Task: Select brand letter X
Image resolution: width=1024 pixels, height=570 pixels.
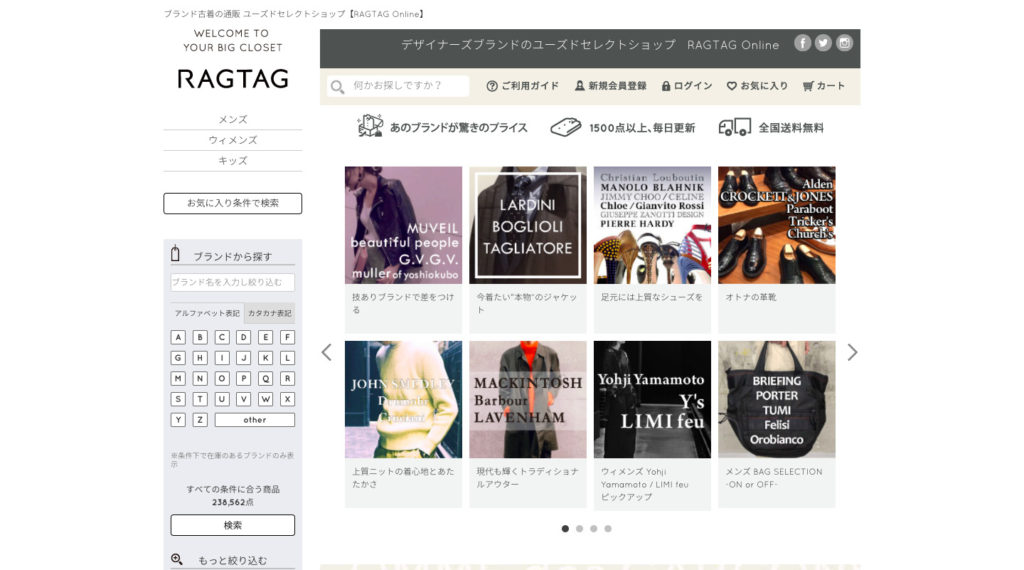Action: pyautogui.click(x=287, y=399)
